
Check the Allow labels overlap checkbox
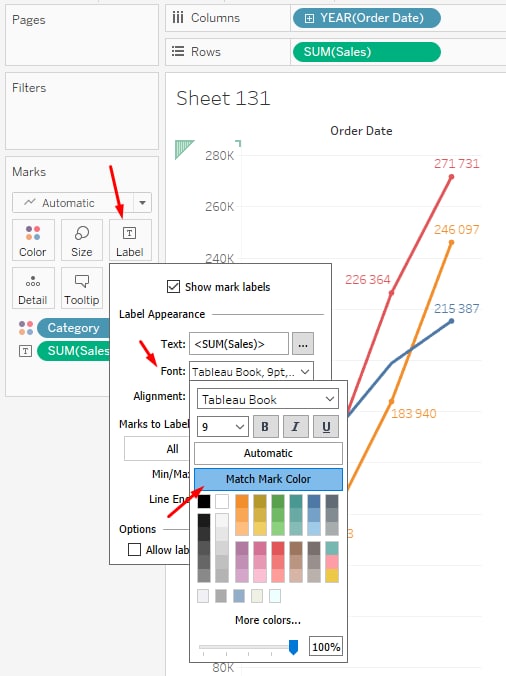(134, 550)
